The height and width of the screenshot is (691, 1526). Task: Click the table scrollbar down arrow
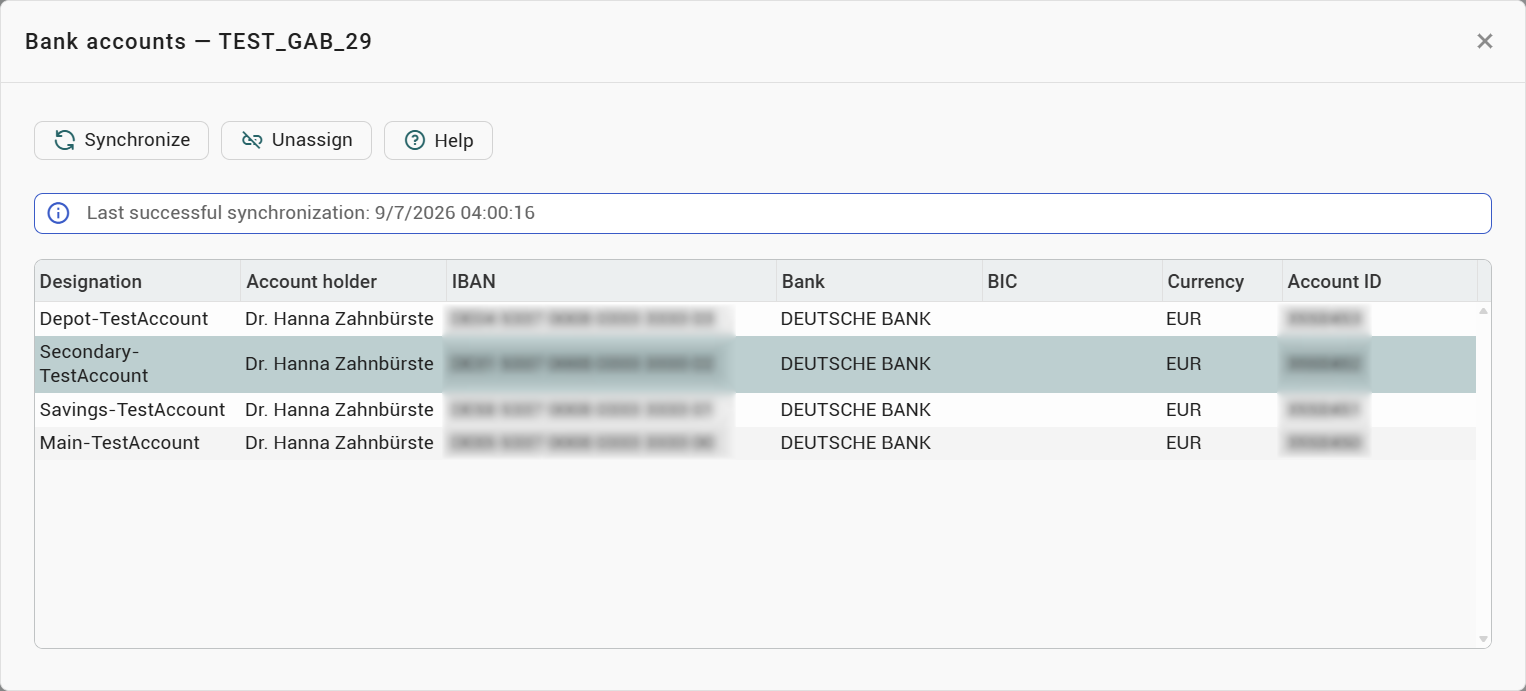coord(1483,639)
